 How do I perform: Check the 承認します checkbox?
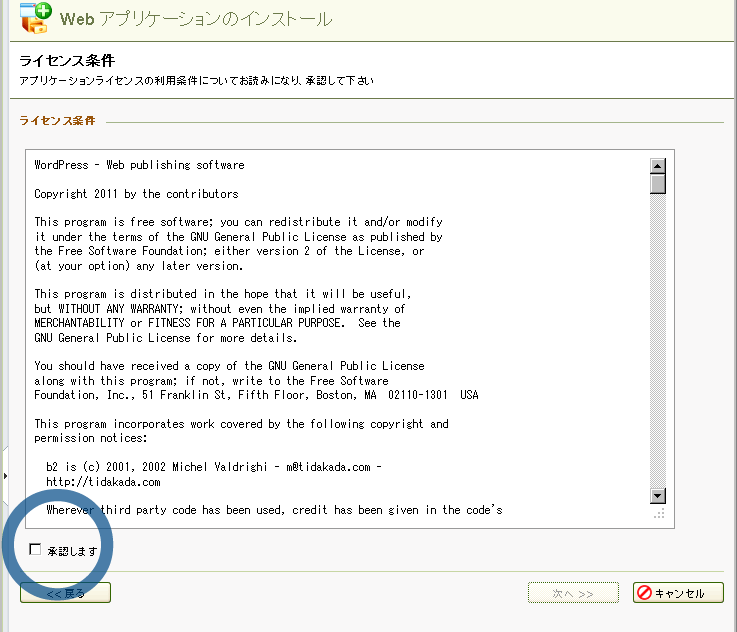[x=36, y=549]
